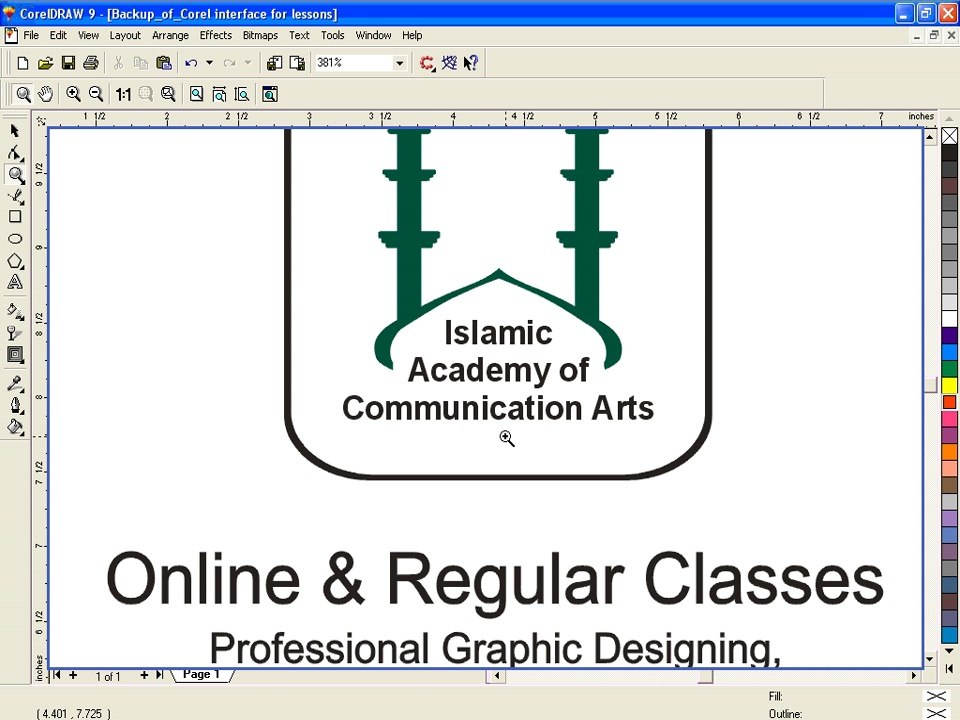Set zoom to actual size 1:1
The width and height of the screenshot is (960, 720).
(123, 94)
